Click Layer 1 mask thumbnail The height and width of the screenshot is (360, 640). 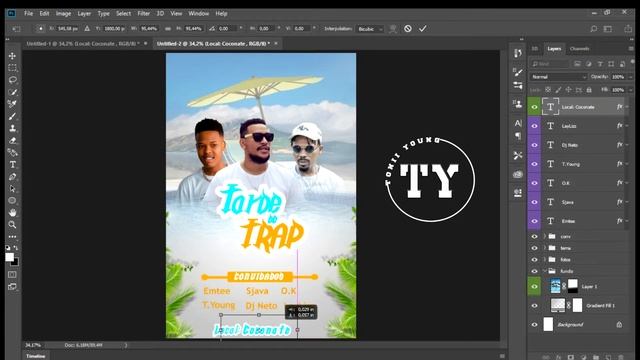[573, 286]
